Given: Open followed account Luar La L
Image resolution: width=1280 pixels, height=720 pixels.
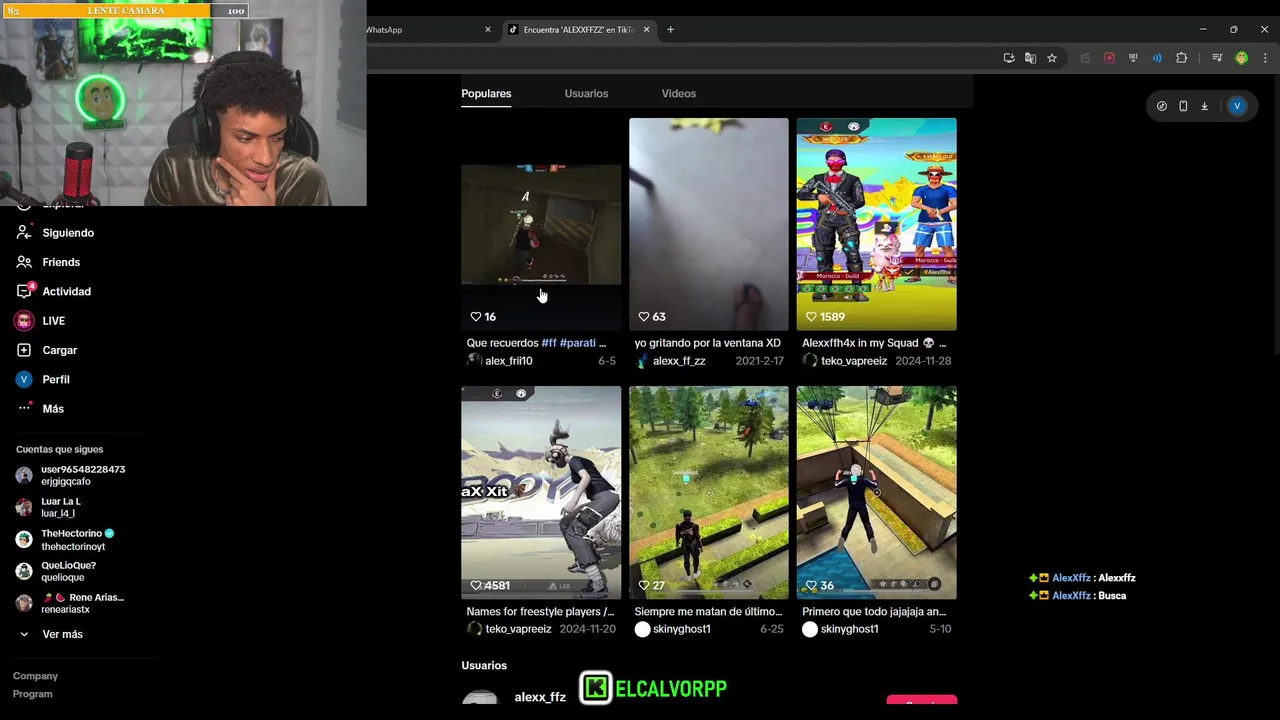Looking at the screenshot, I should click(x=48, y=507).
